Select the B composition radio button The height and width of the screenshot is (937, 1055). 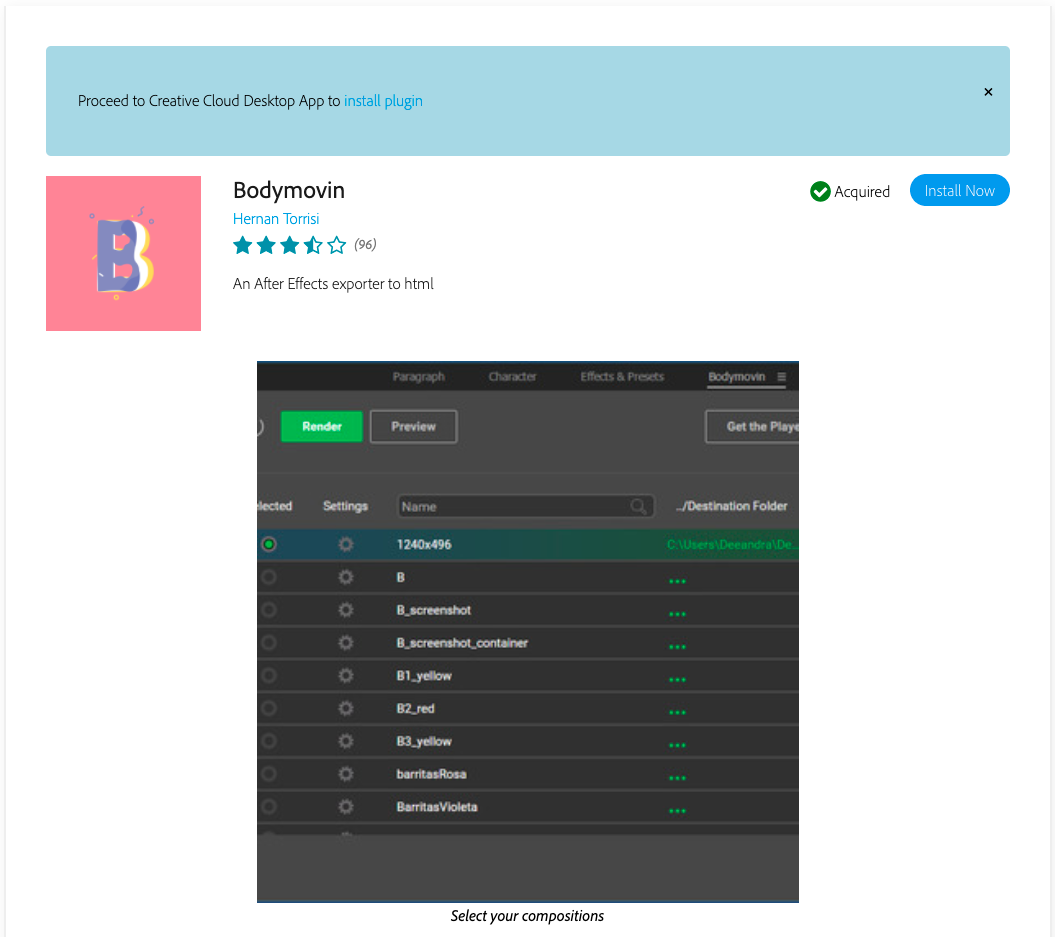[x=269, y=577]
